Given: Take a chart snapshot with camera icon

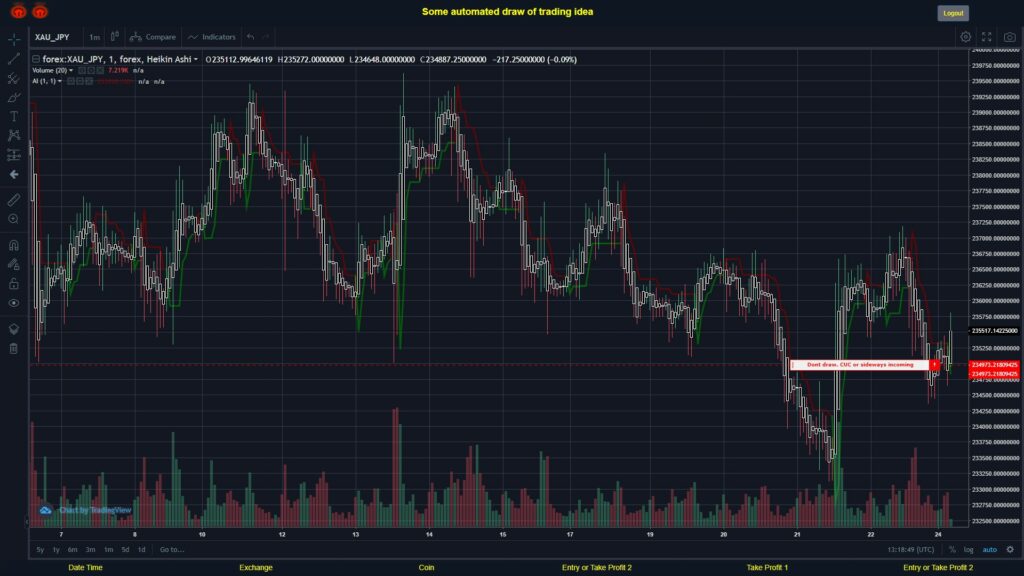Looking at the screenshot, I should (x=1010, y=37).
